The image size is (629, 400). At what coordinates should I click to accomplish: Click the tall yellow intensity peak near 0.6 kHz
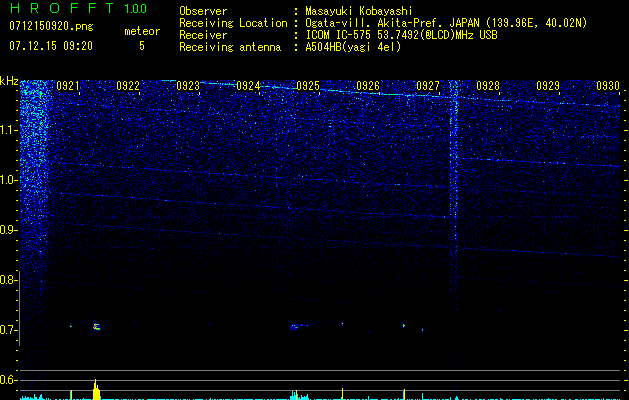pos(96,389)
